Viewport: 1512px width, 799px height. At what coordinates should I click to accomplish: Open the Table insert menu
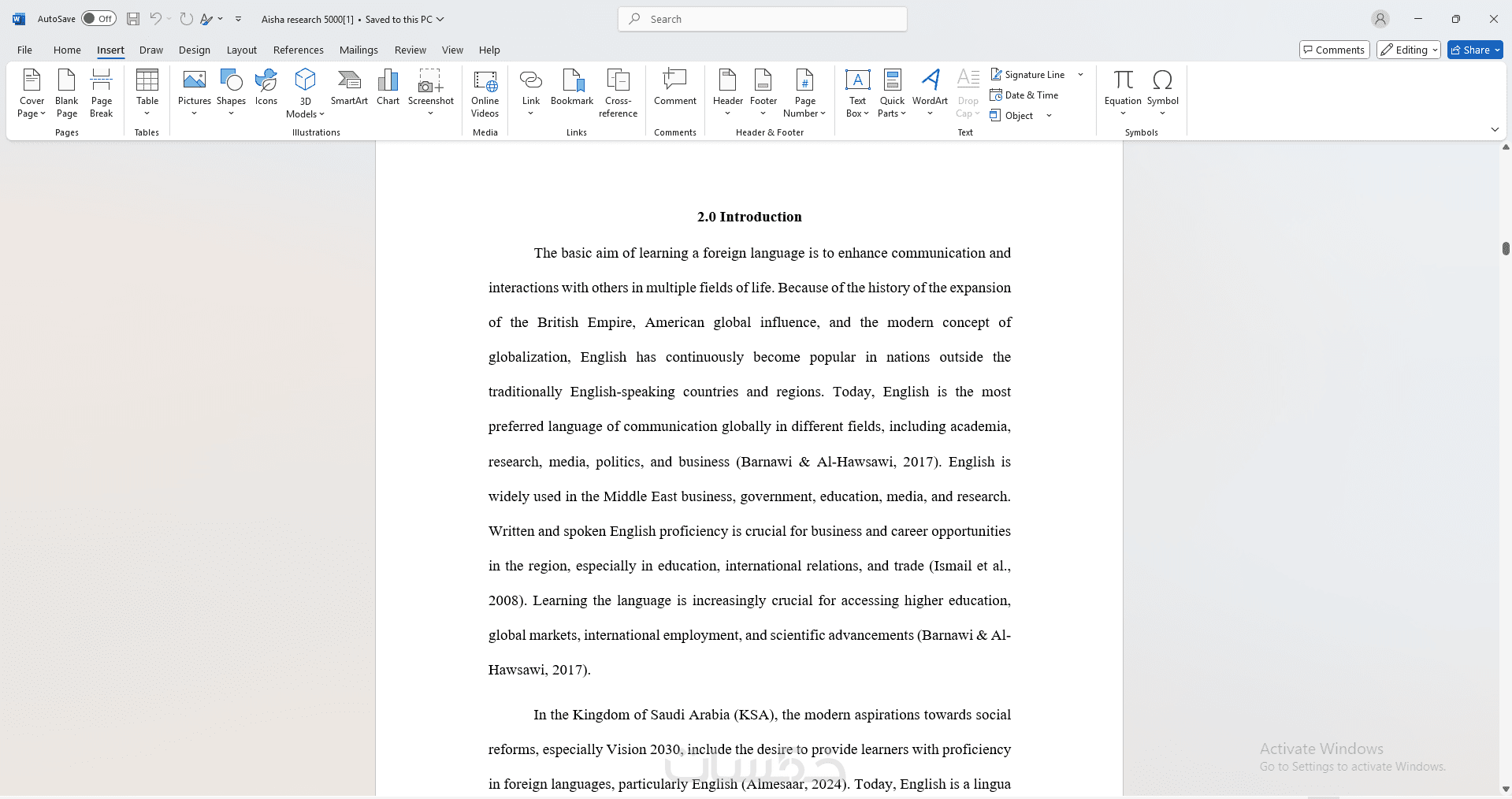pos(147,93)
